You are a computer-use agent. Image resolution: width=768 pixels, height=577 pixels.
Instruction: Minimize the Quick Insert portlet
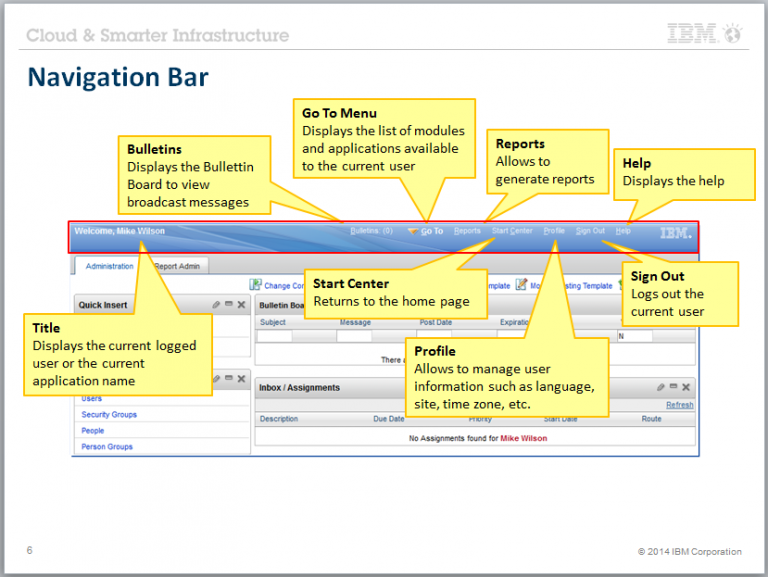pos(228,305)
